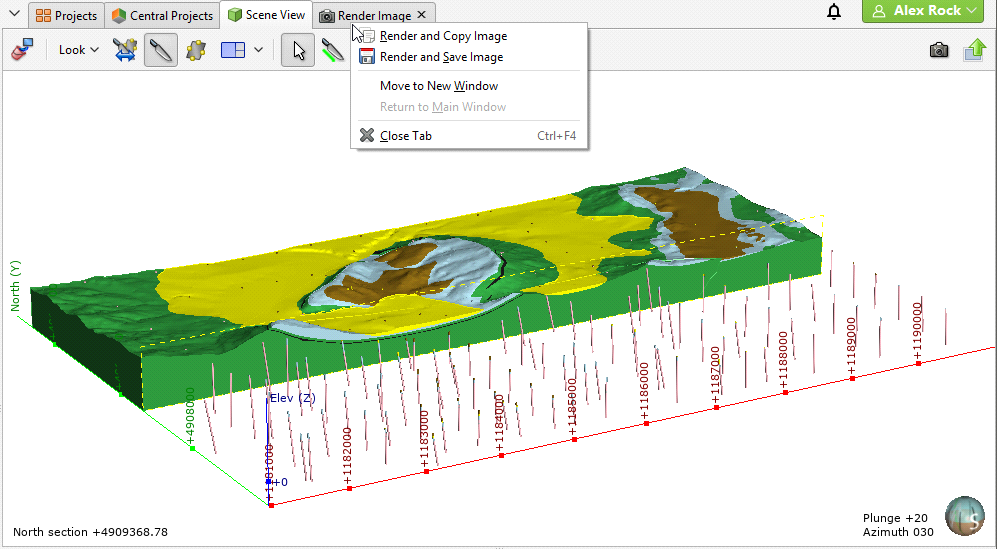This screenshot has width=997, height=549.
Task: Click the navigation compass ball in scene
Action: click(x=964, y=515)
